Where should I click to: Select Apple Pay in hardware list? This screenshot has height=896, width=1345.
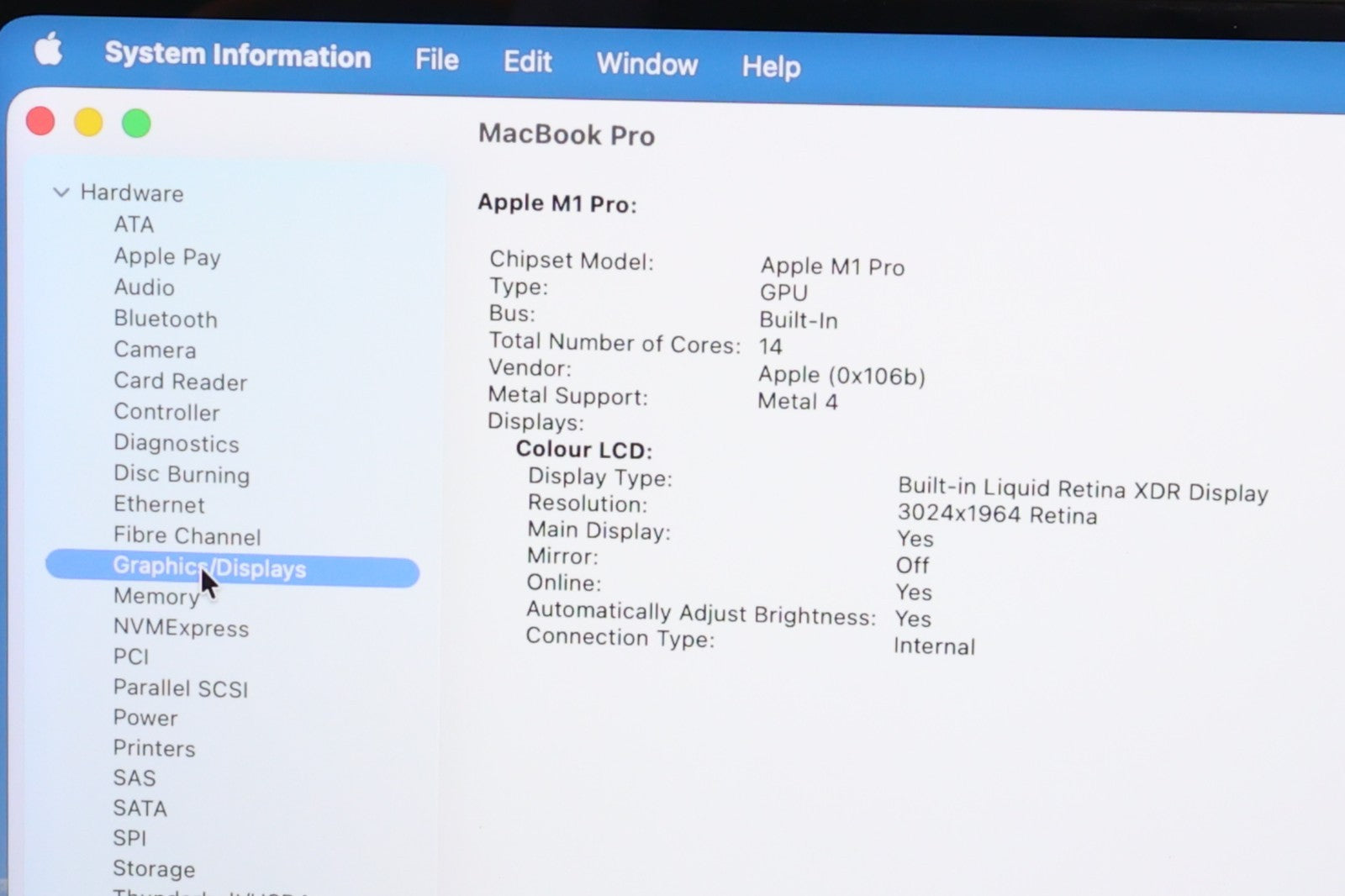point(166,256)
